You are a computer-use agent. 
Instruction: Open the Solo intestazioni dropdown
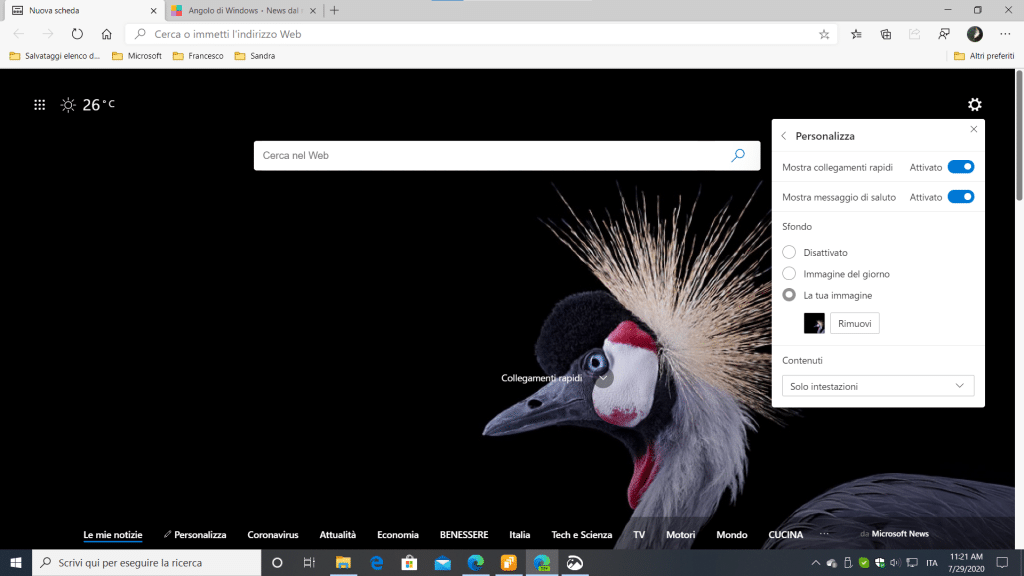tap(877, 386)
